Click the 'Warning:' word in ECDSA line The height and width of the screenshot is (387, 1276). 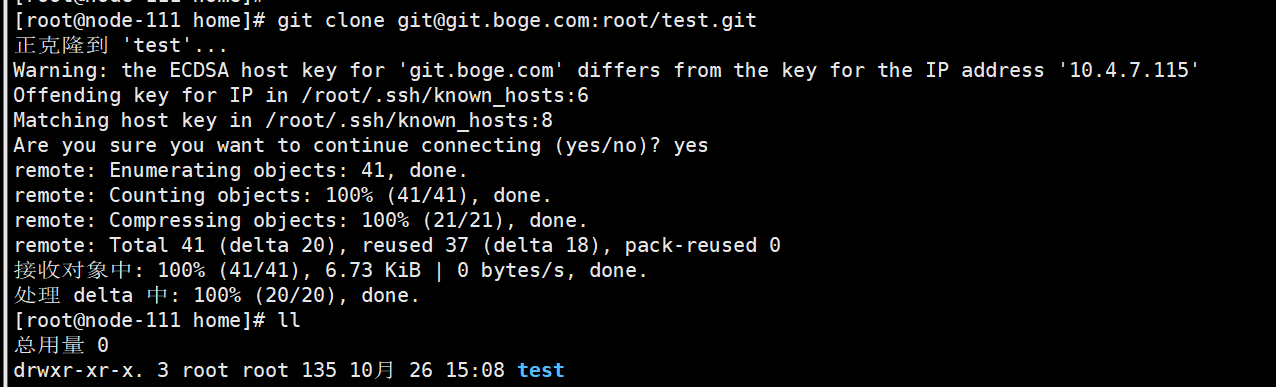[x=61, y=70]
